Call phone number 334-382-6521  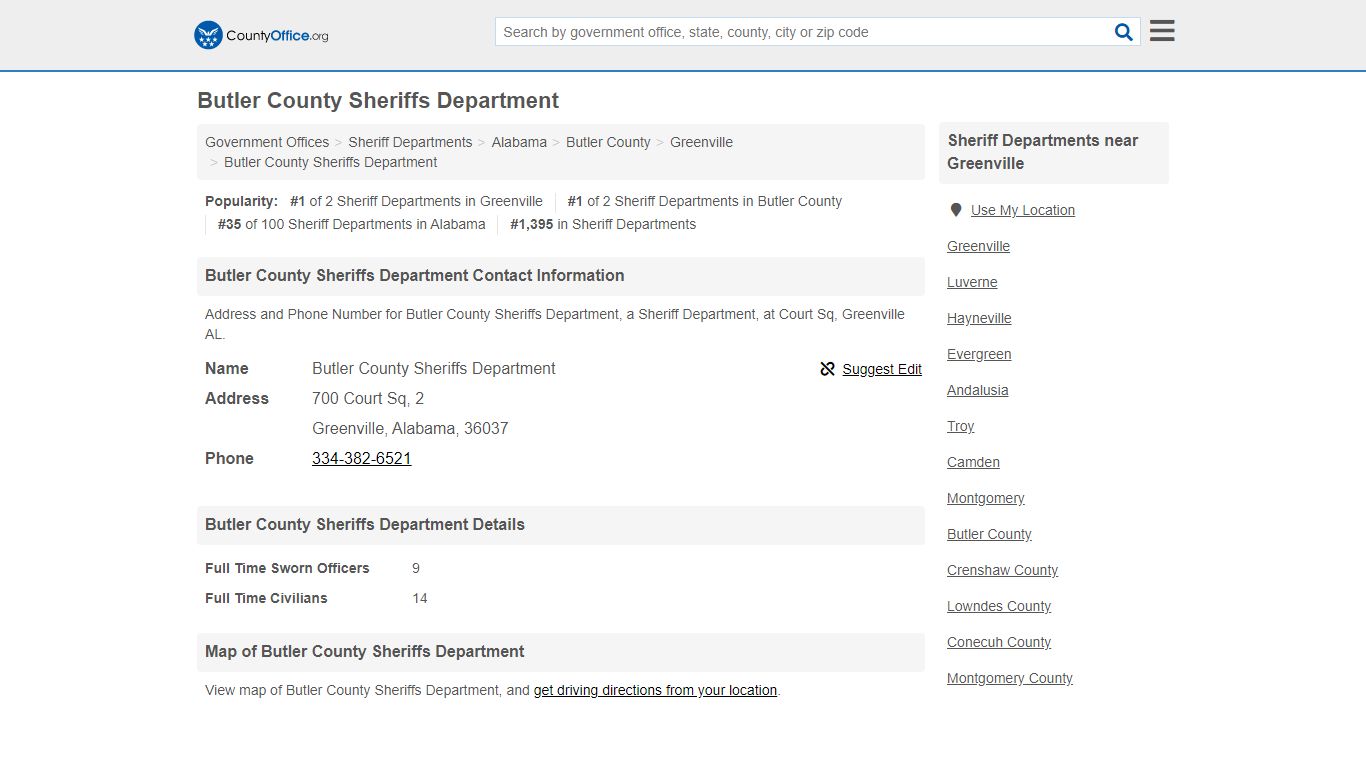point(362,458)
